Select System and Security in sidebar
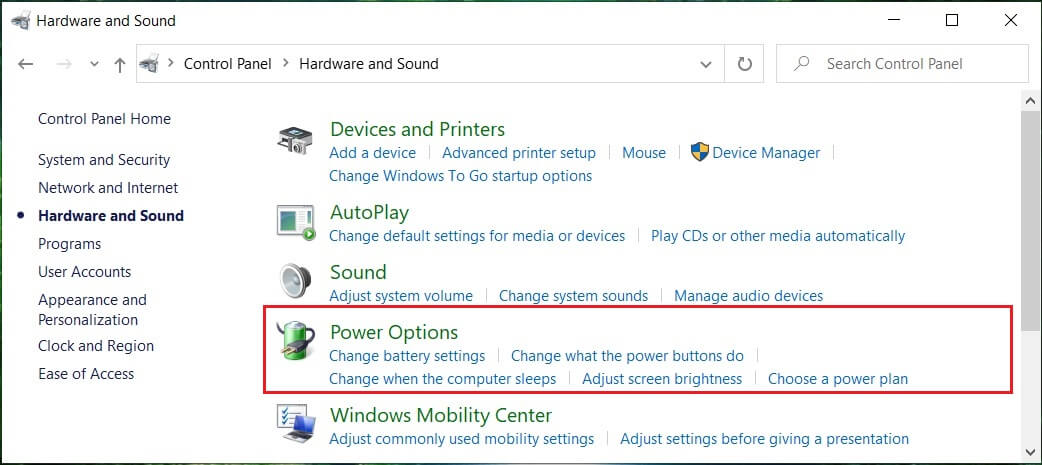The width and height of the screenshot is (1042, 465). (x=104, y=160)
